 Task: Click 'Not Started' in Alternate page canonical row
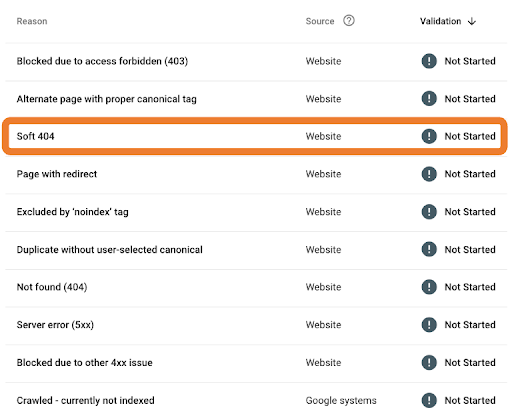(470, 99)
